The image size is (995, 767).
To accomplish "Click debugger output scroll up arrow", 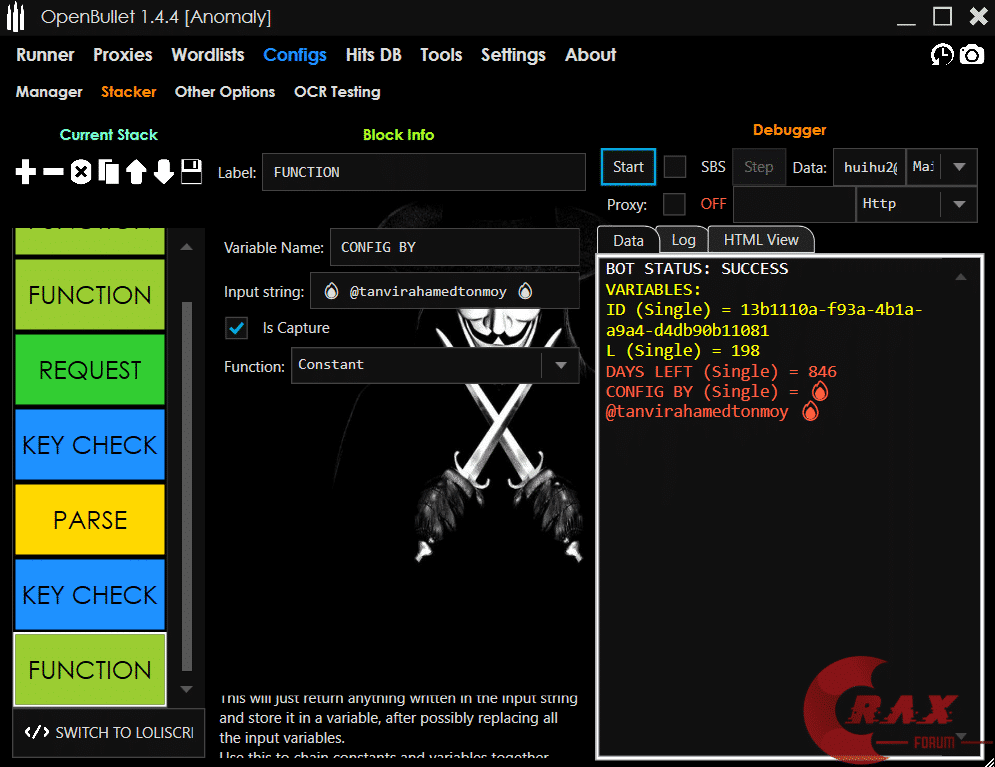I will click(x=961, y=277).
